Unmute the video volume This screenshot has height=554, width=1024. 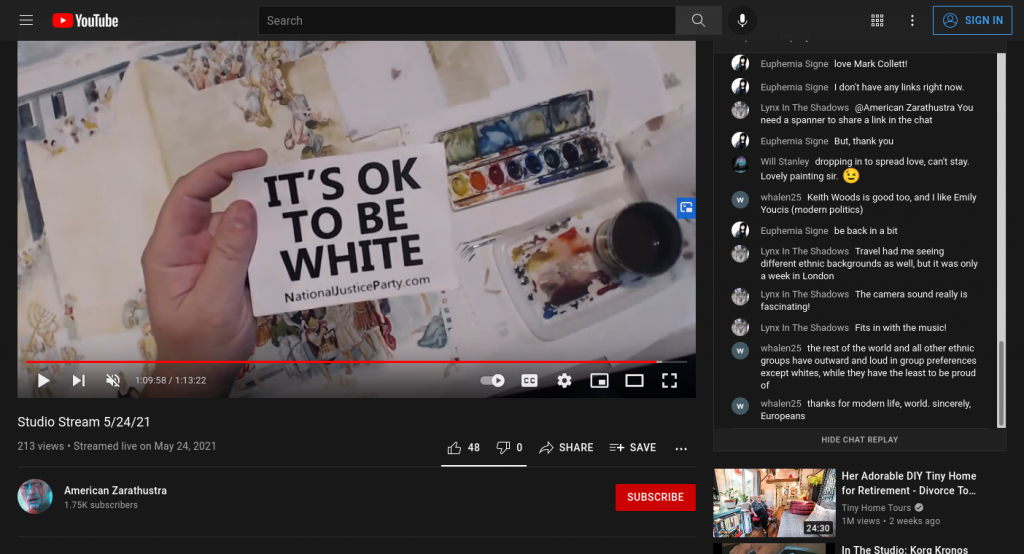[113, 380]
